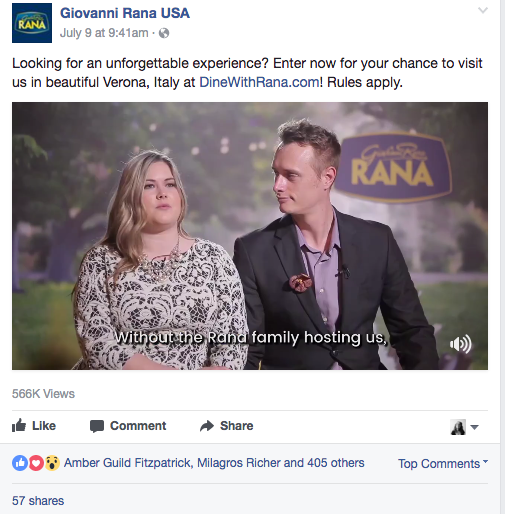Image resolution: width=505 pixels, height=514 pixels.
Task: Click the 57 shares link
Action: pos(38,501)
